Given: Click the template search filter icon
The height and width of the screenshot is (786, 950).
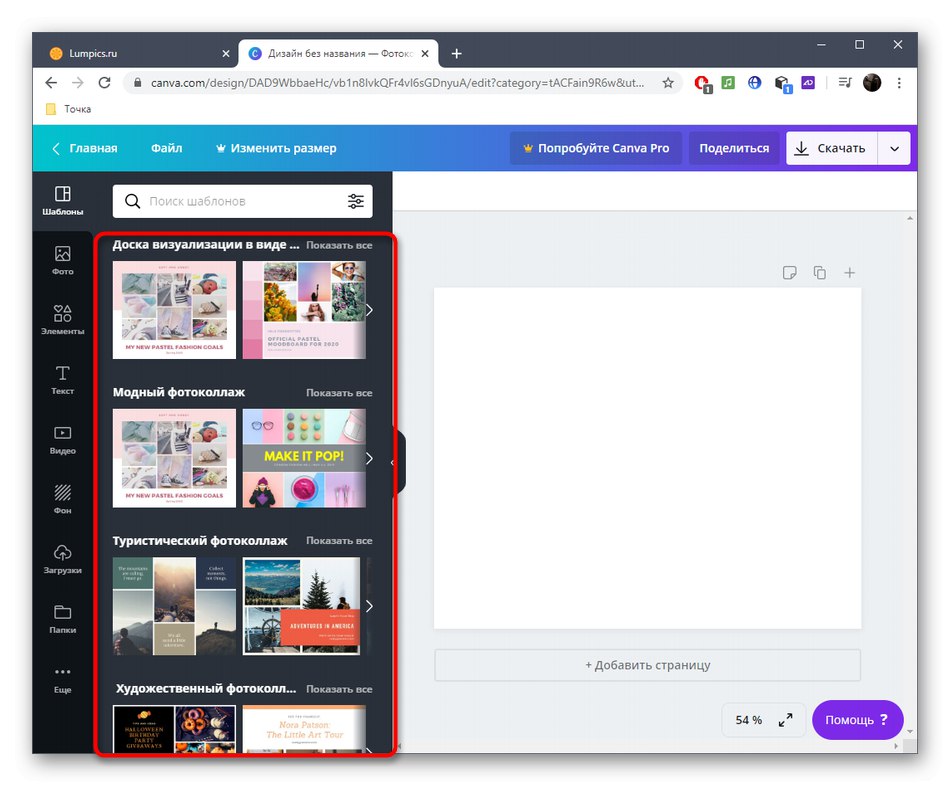Looking at the screenshot, I should pos(356,201).
